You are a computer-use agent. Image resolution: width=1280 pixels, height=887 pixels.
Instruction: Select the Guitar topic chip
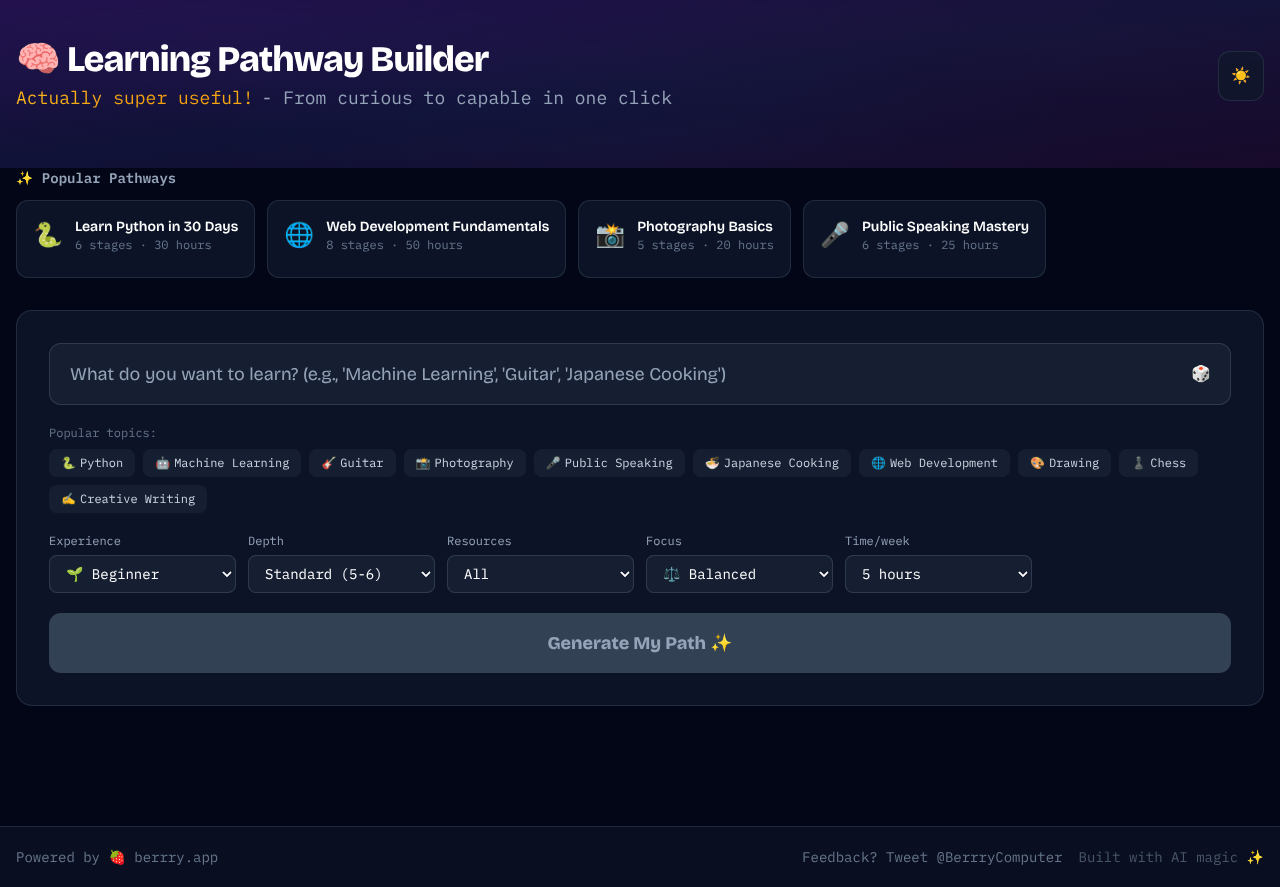(x=352, y=463)
